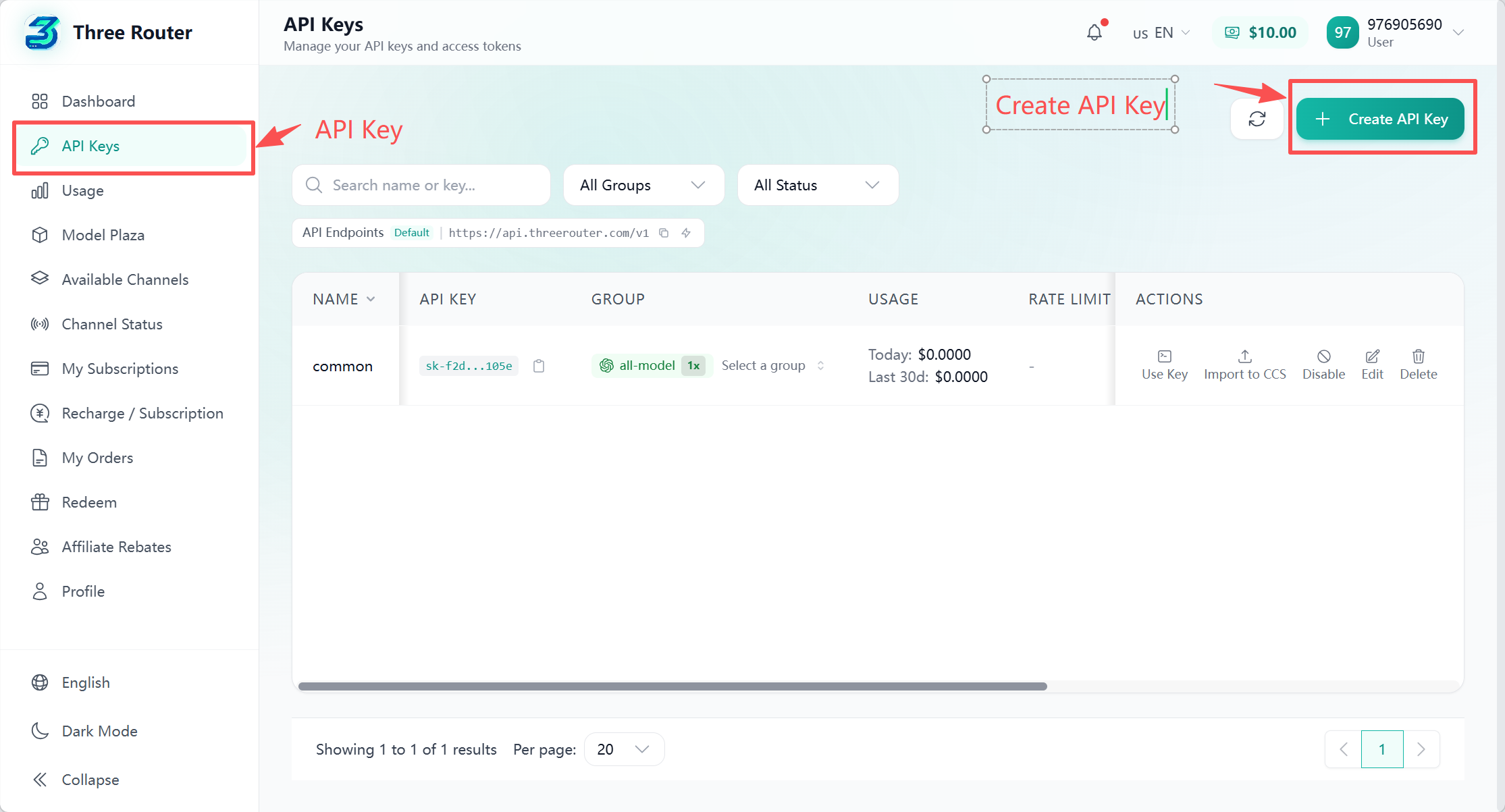This screenshot has height=812, width=1505.
Task: Delete the common API key
Action: 1419,365
